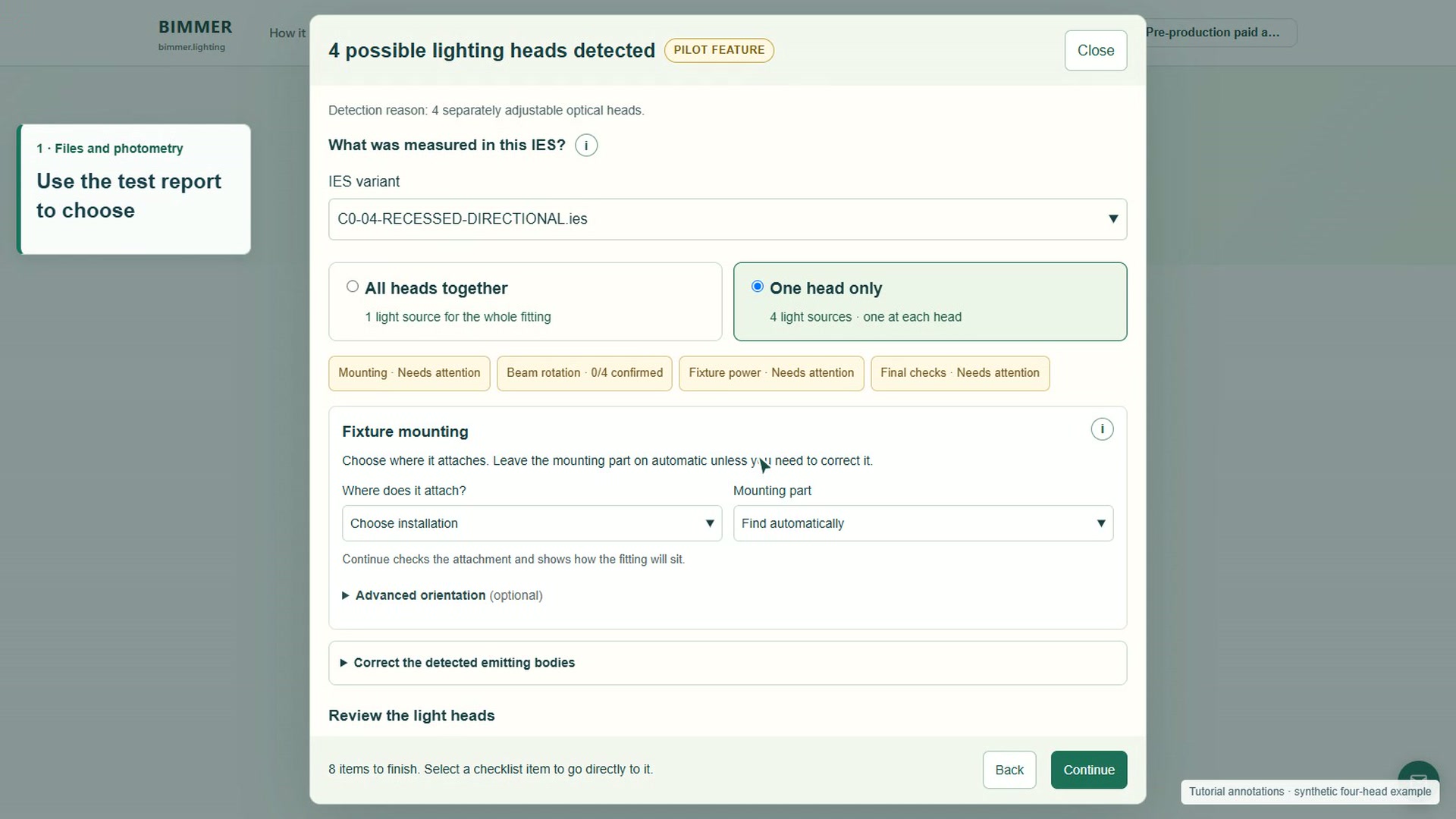The height and width of the screenshot is (819, 1456).
Task: Click 'Continue checks the attachment' hint text
Action: point(513,560)
